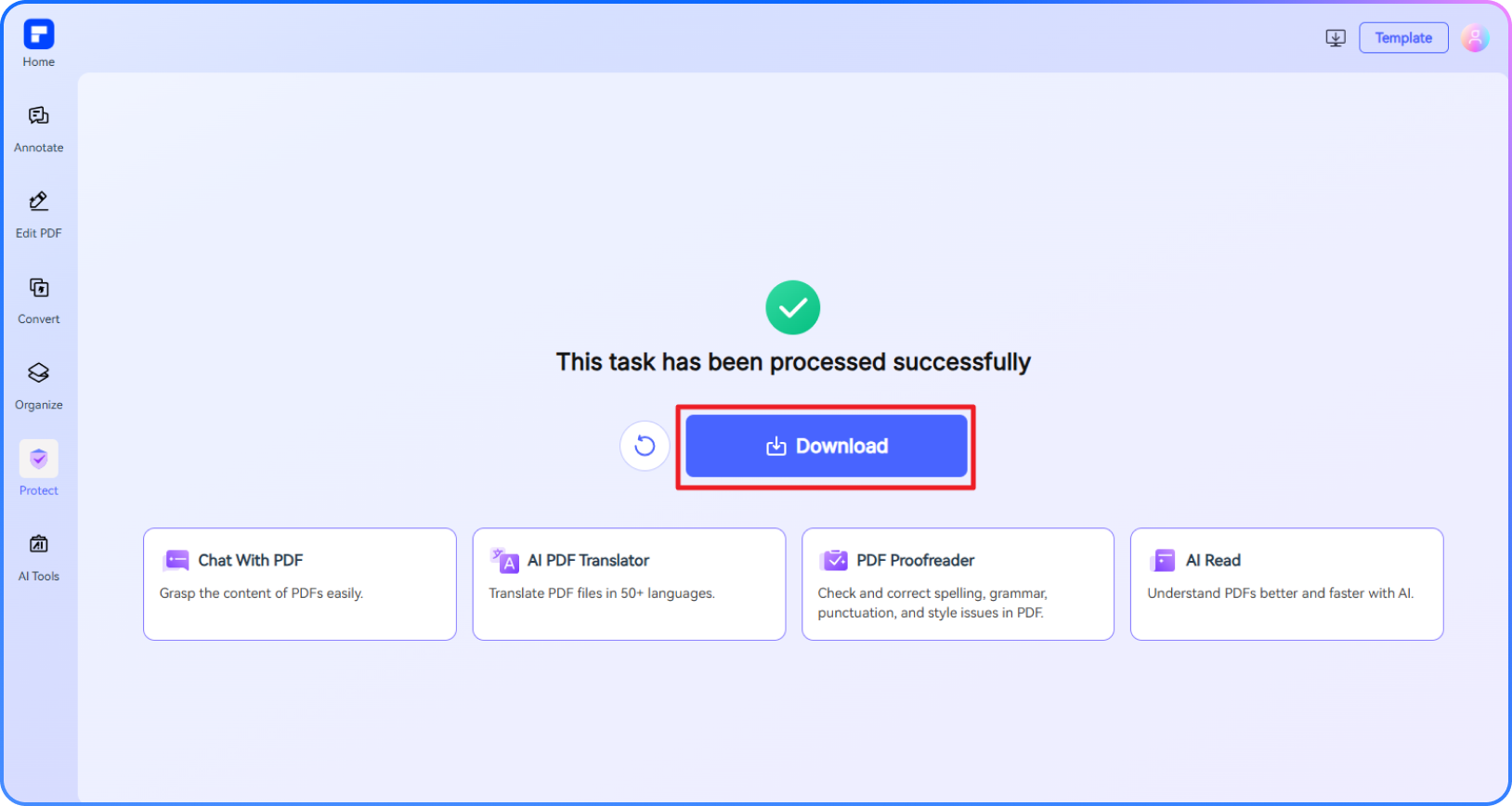Screen dimensions: 1512x806
Task: Click the Protect shield icon
Action: coord(39,459)
